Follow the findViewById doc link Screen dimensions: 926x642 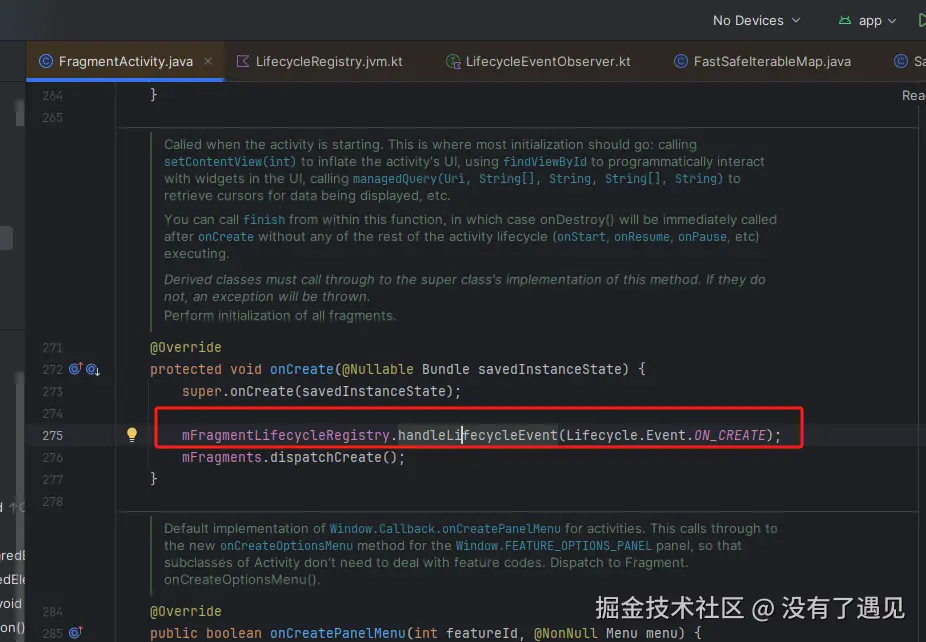544,162
